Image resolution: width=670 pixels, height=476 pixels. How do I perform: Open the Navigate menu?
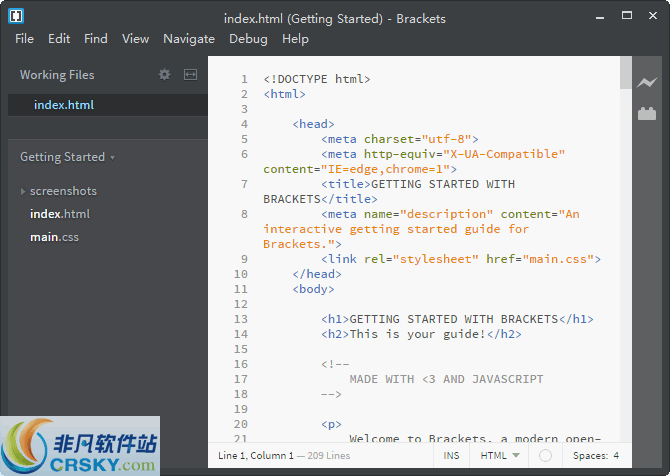coord(189,39)
